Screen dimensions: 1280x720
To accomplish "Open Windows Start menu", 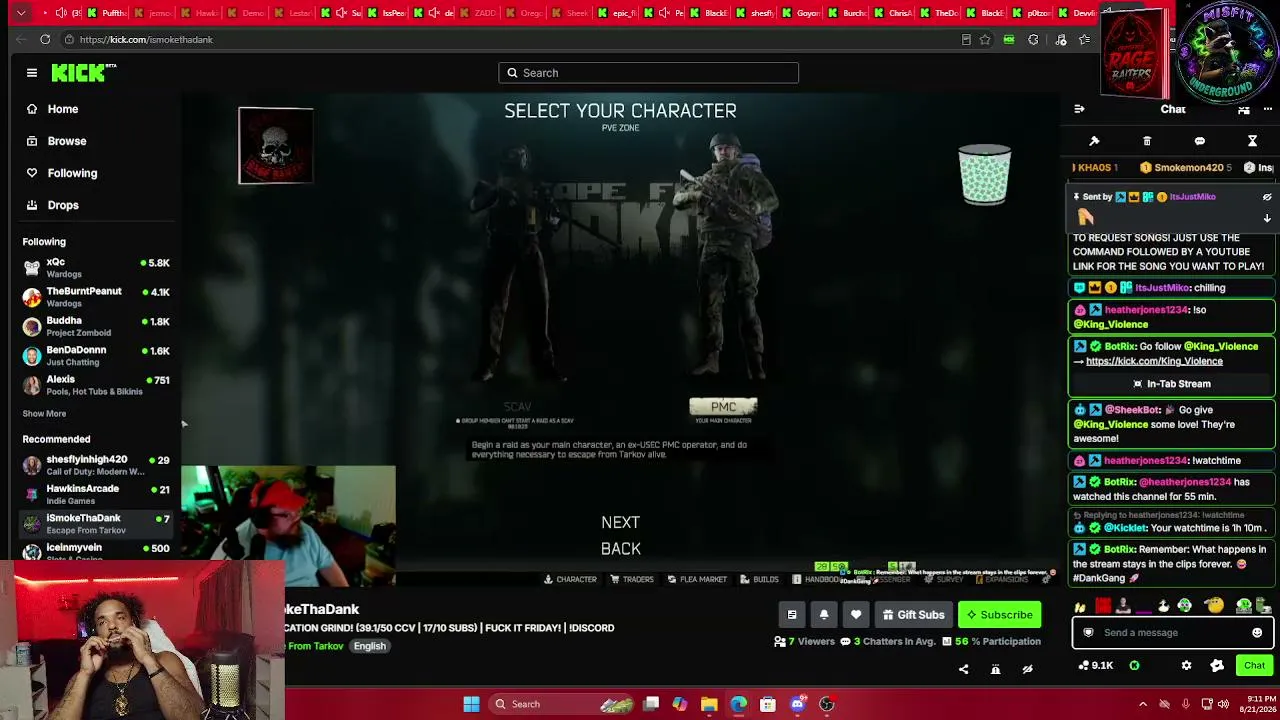I will pyautogui.click(x=471, y=704).
